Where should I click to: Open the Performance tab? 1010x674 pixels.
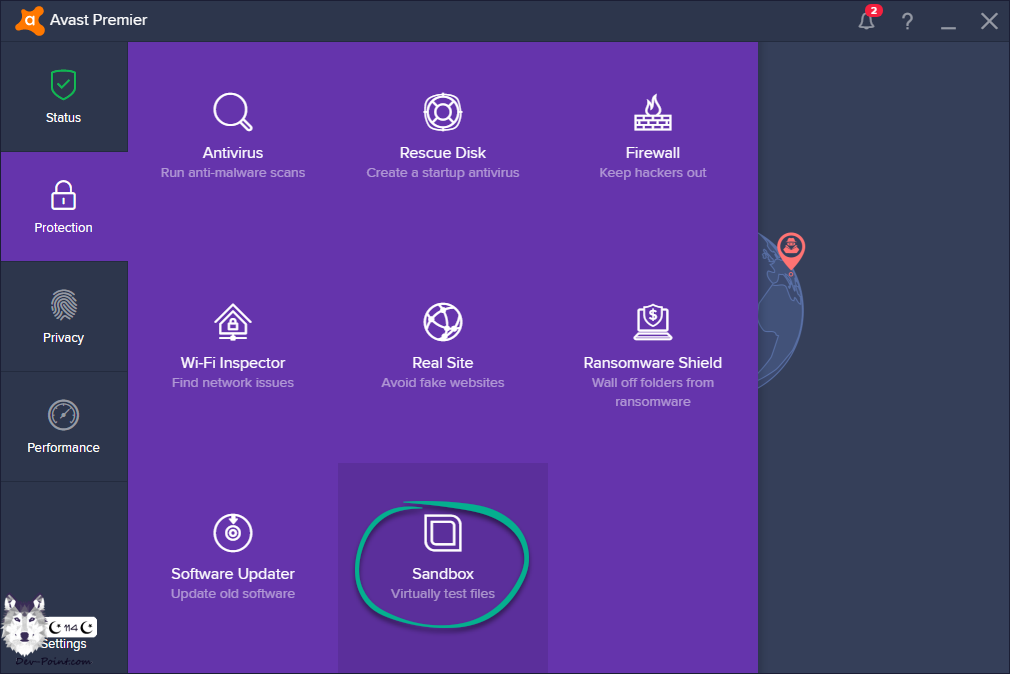[x=63, y=427]
